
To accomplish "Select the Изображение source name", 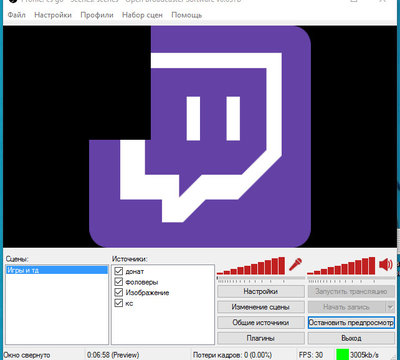I will coord(147,293).
